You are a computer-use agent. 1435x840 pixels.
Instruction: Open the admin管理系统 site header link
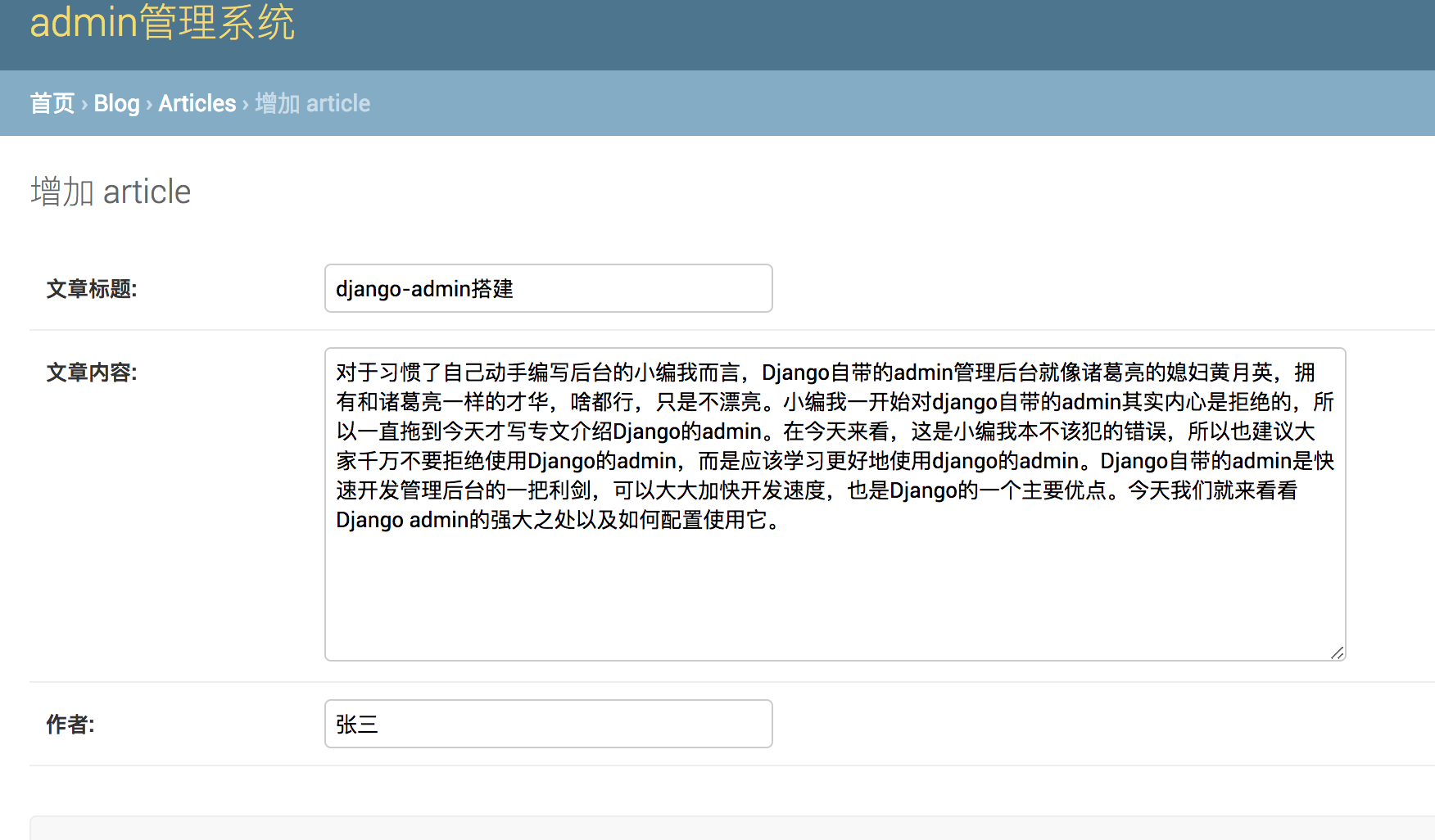162,22
